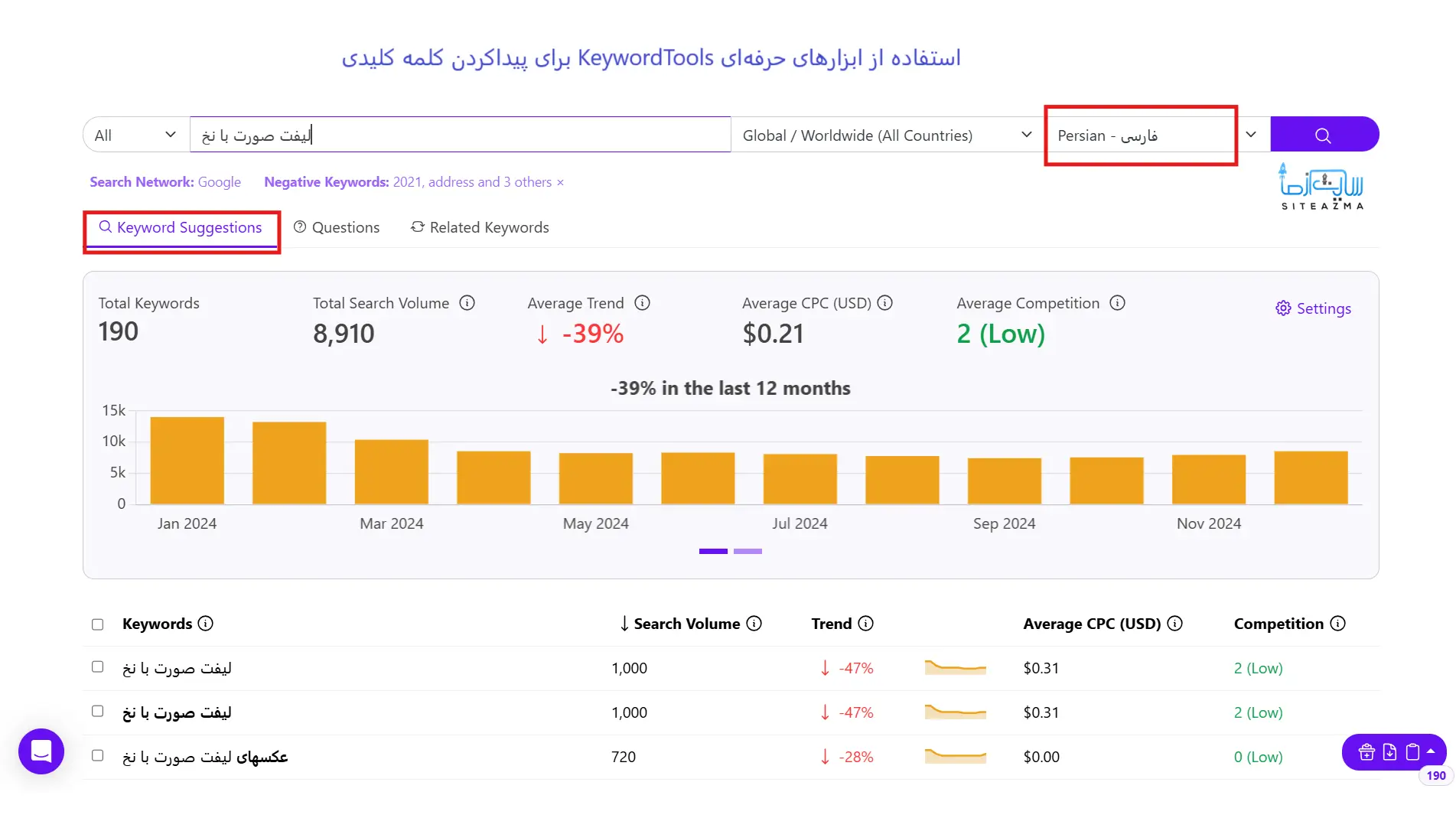Click the add-to-basket icon in the floating bar

pos(1366,752)
